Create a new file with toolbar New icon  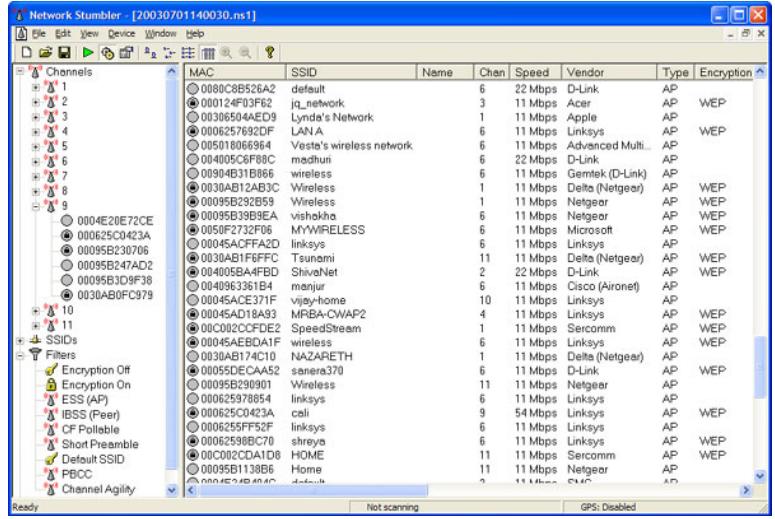[27, 52]
